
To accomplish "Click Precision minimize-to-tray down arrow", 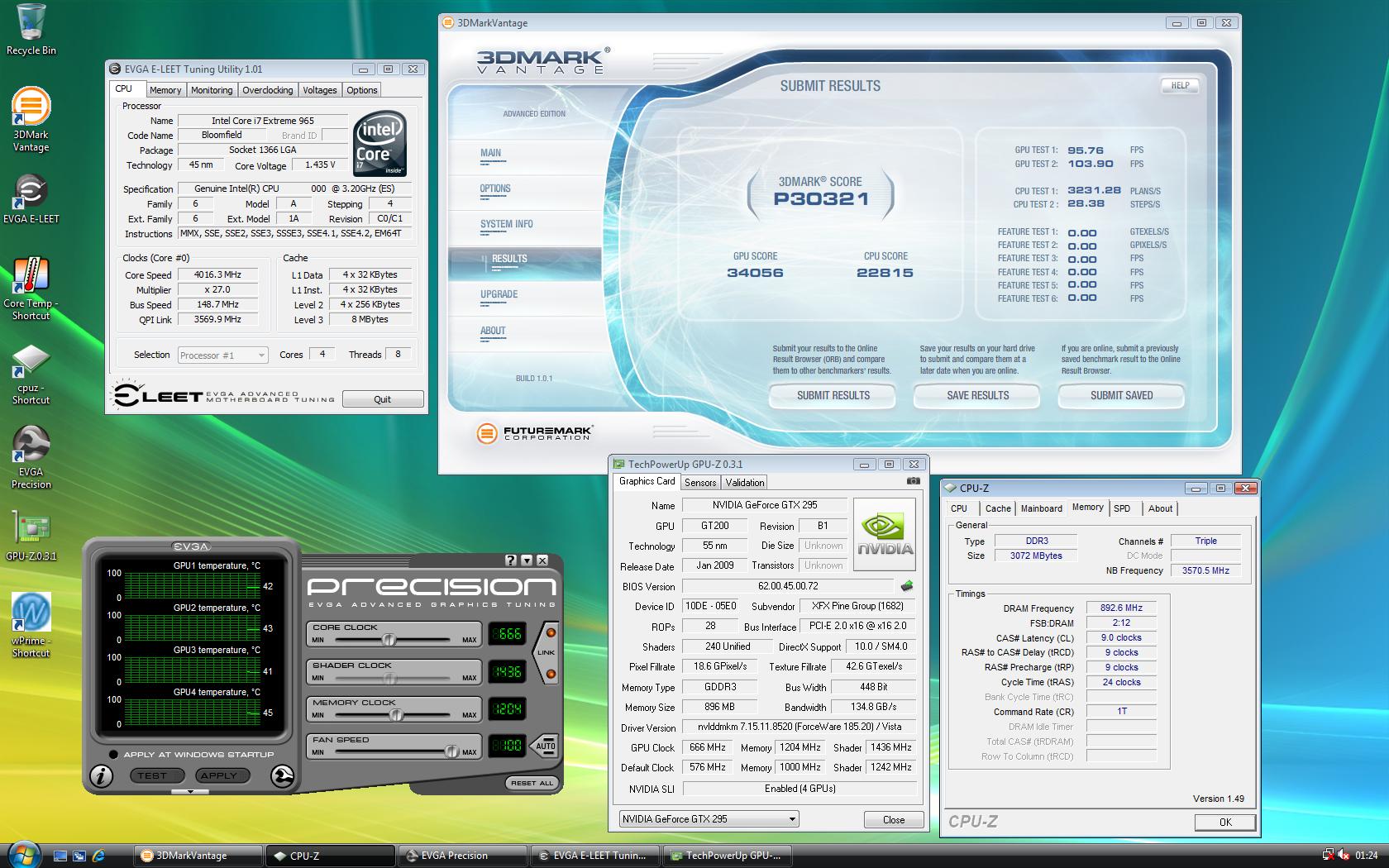I will pyautogui.click(x=527, y=560).
